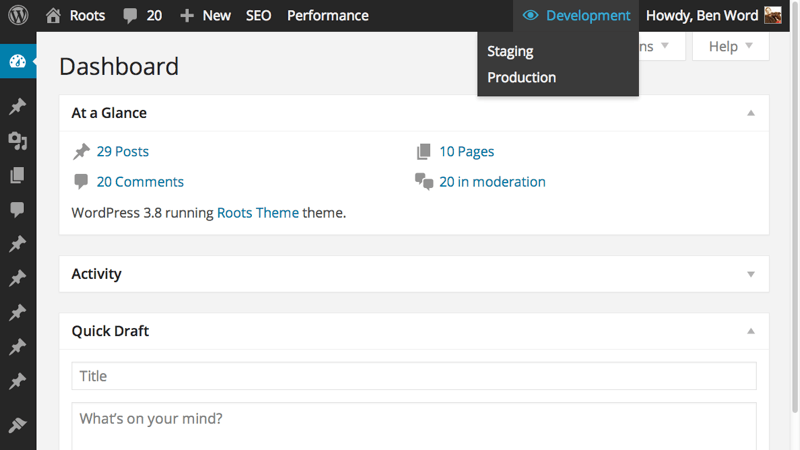Open Comments icon in sidebar
Image resolution: width=800 pixels, height=450 pixels.
(x=17, y=209)
